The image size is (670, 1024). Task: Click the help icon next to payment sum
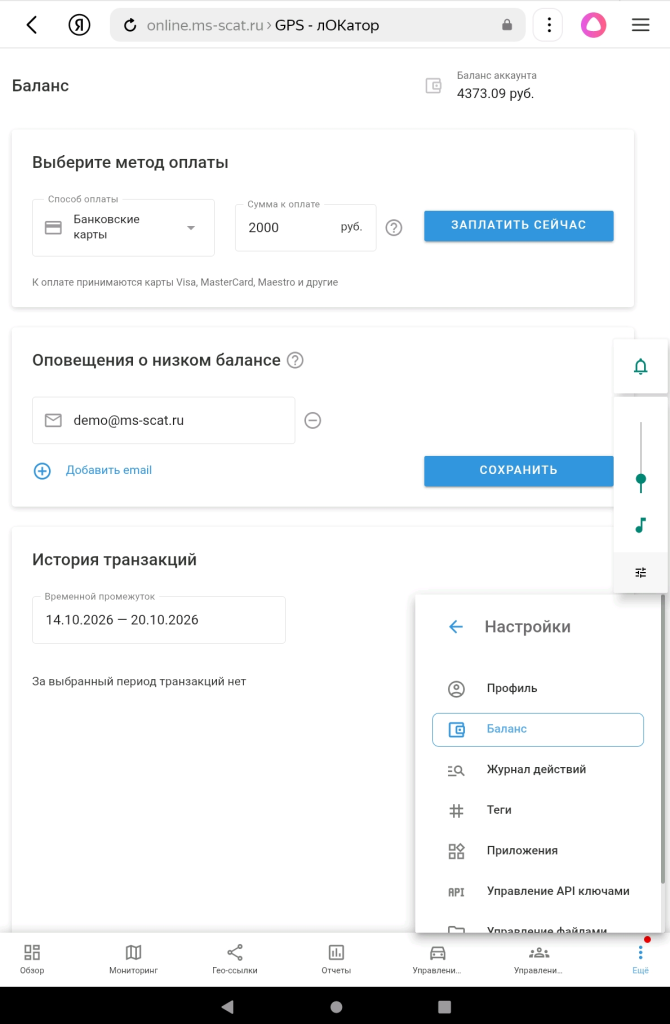click(394, 227)
